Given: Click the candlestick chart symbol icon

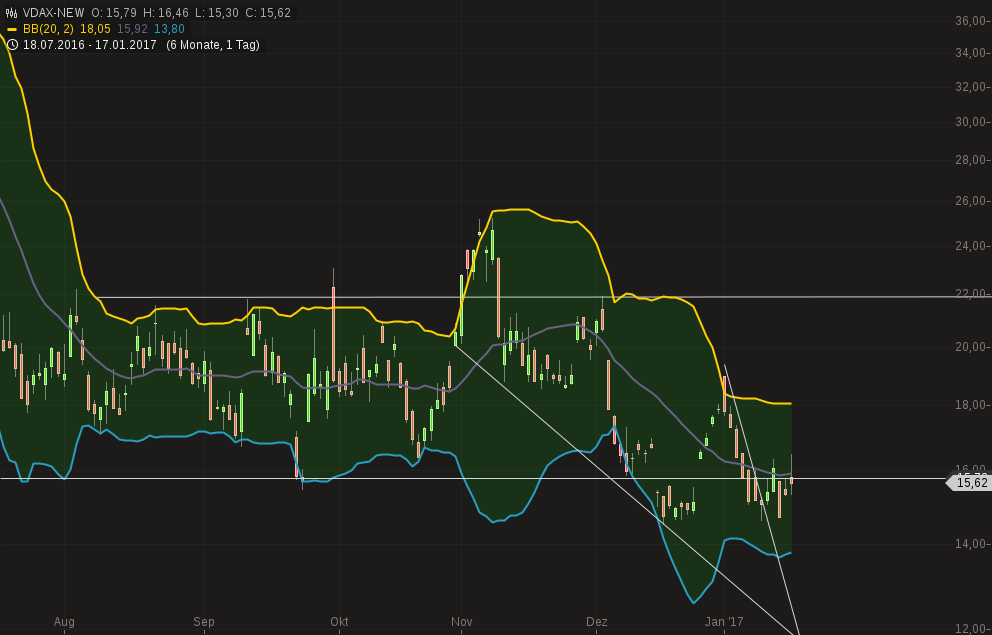Looking at the screenshot, I should click(11, 11).
